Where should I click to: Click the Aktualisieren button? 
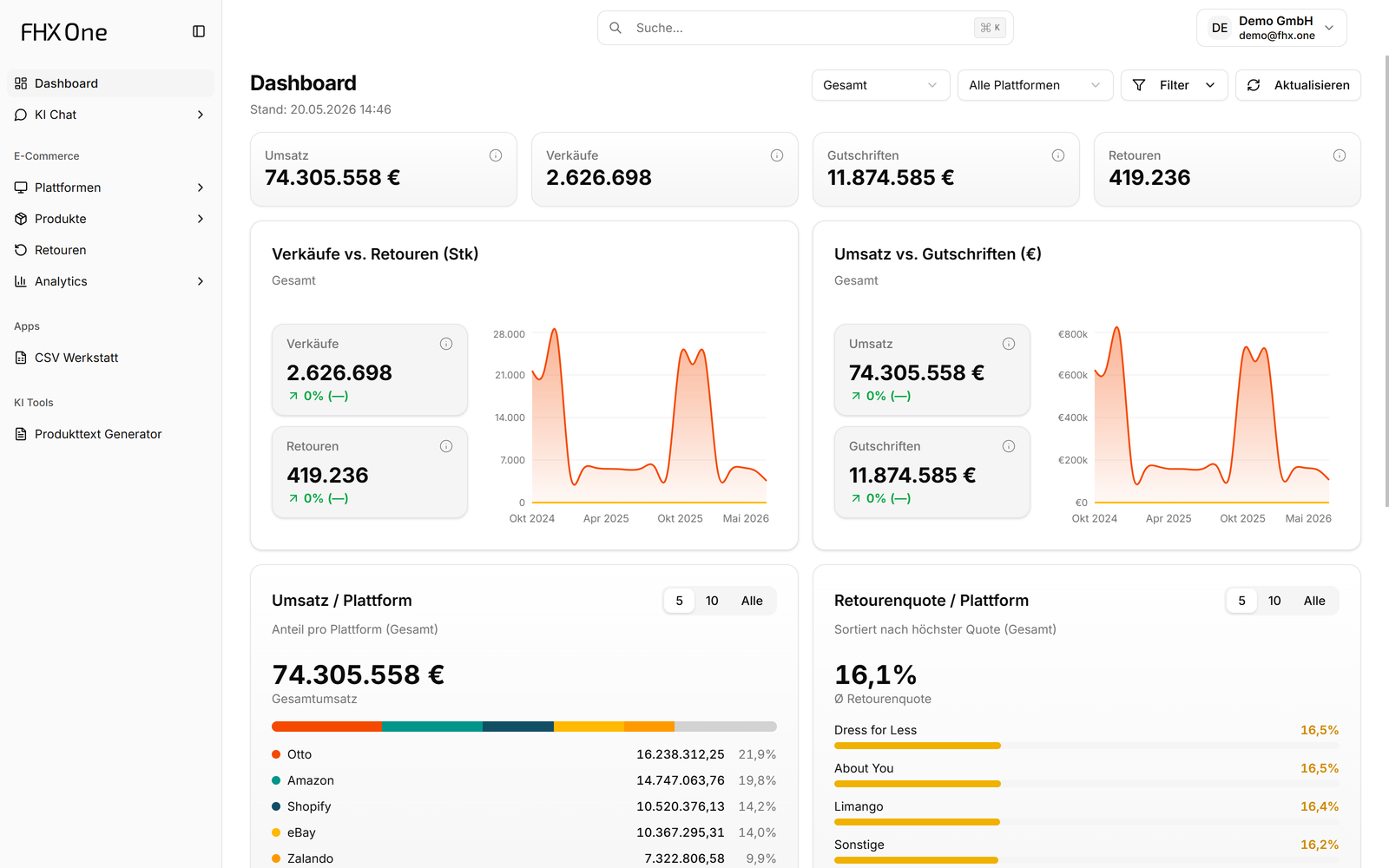pyautogui.click(x=1298, y=85)
